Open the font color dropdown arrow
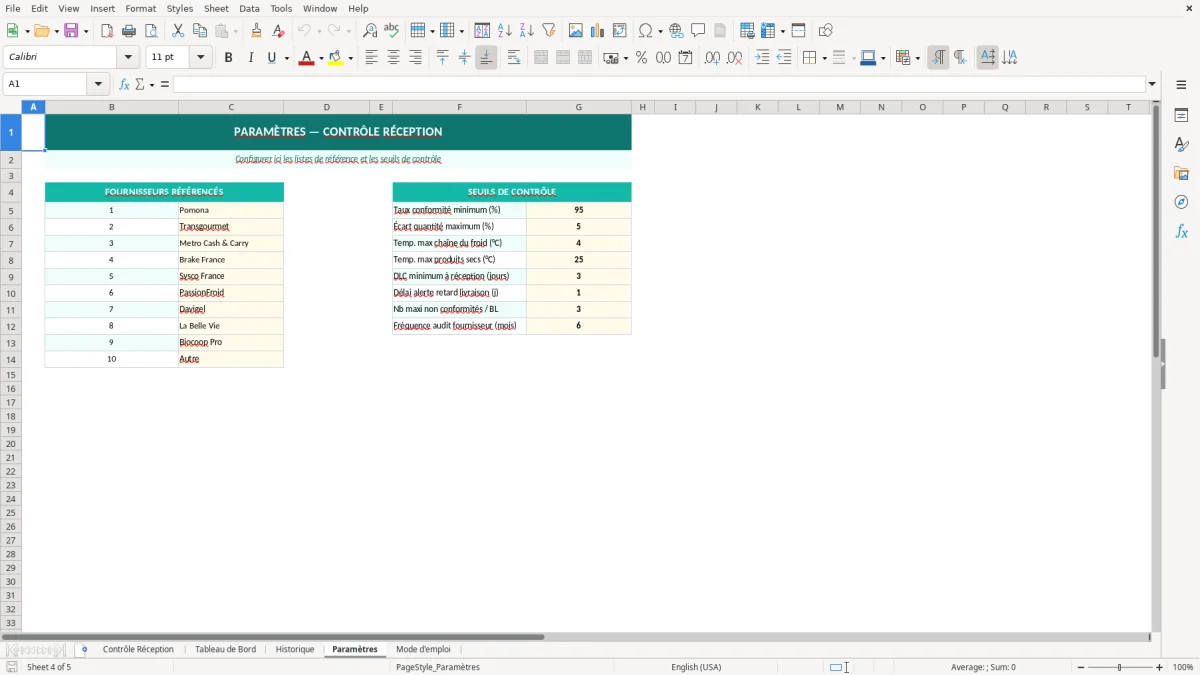 click(320, 58)
